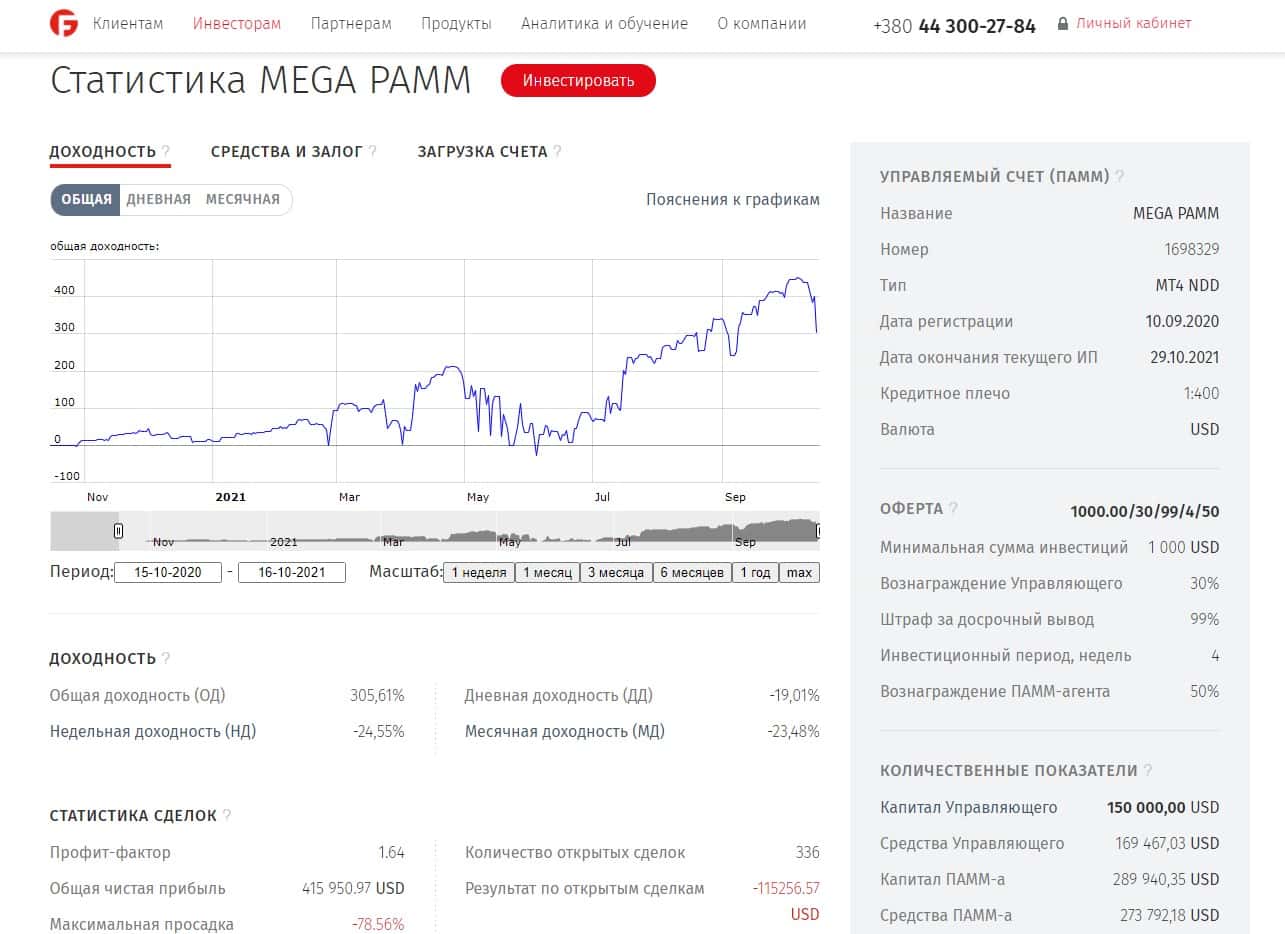
Task: Click the red Инвестировать button
Action: [x=578, y=81]
